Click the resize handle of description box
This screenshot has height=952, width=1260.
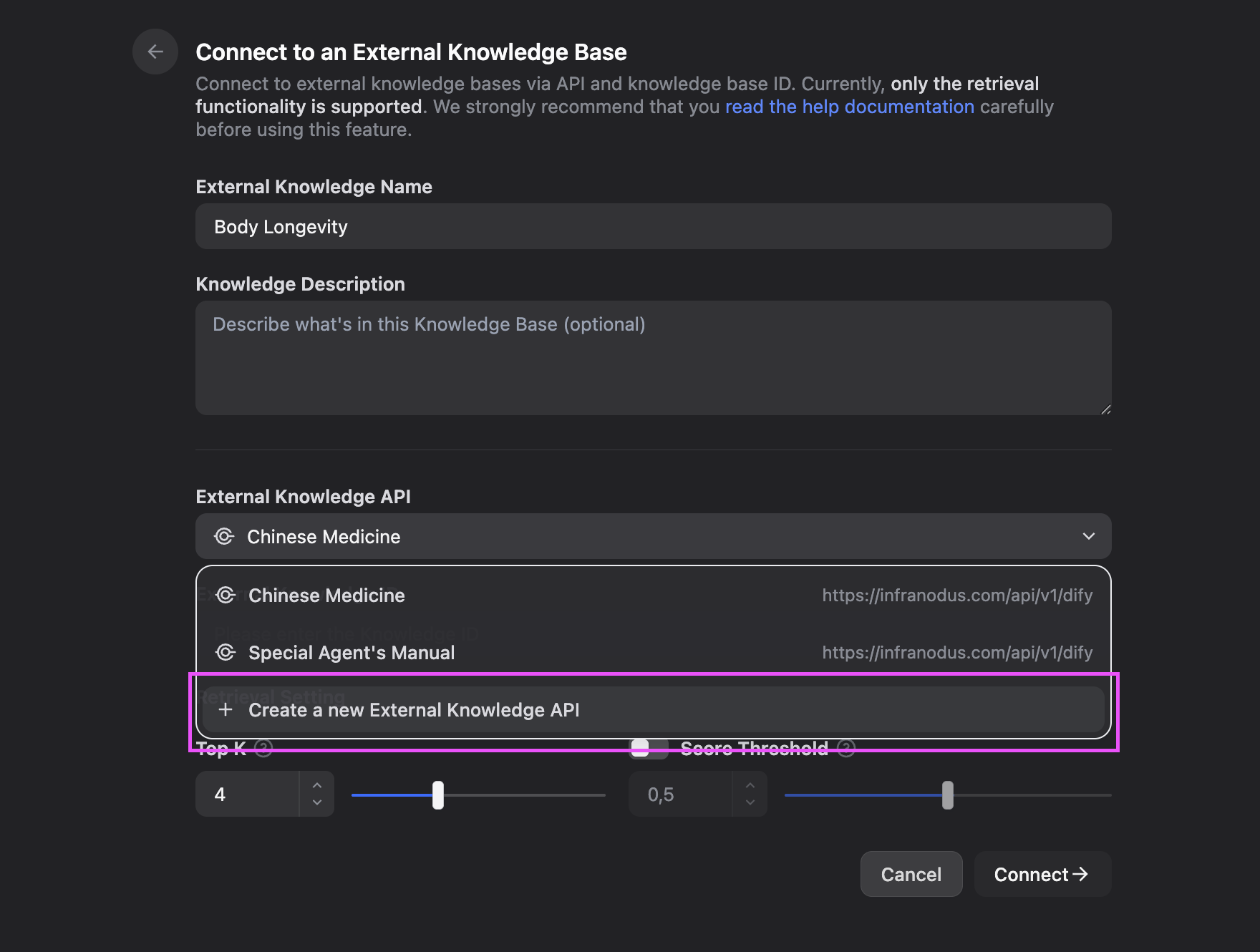[1105, 409]
